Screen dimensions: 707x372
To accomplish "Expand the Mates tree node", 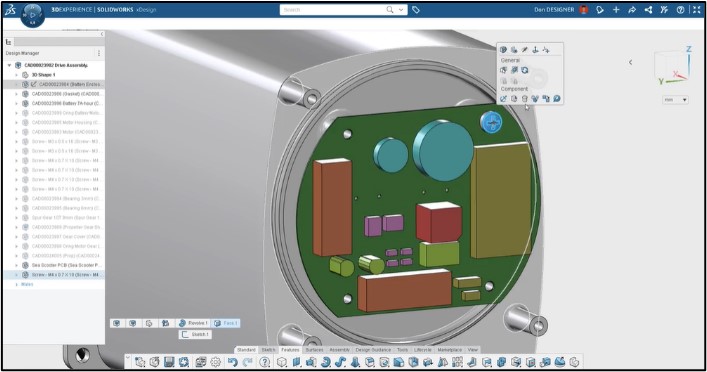I will pos(17,285).
